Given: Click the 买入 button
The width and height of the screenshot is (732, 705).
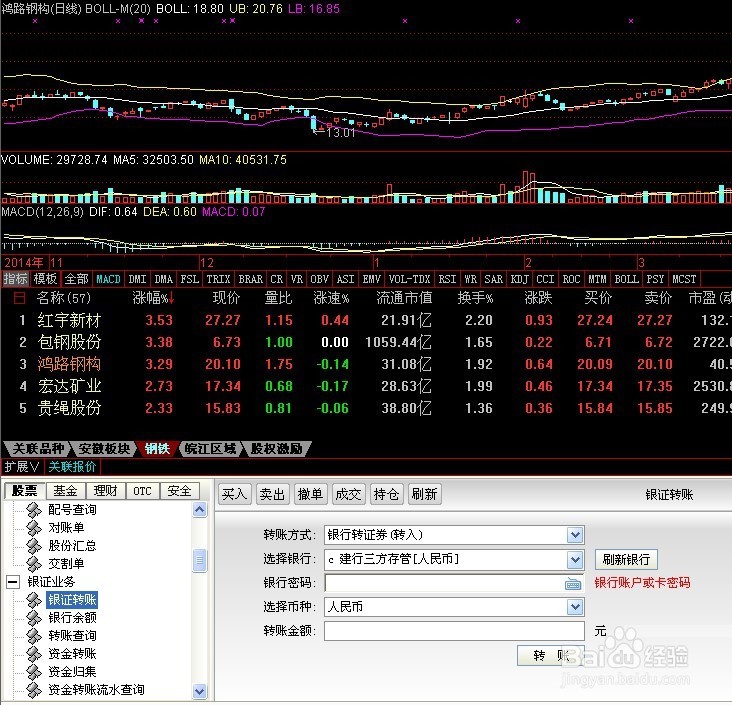Looking at the screenshot, I should point(234,494).
